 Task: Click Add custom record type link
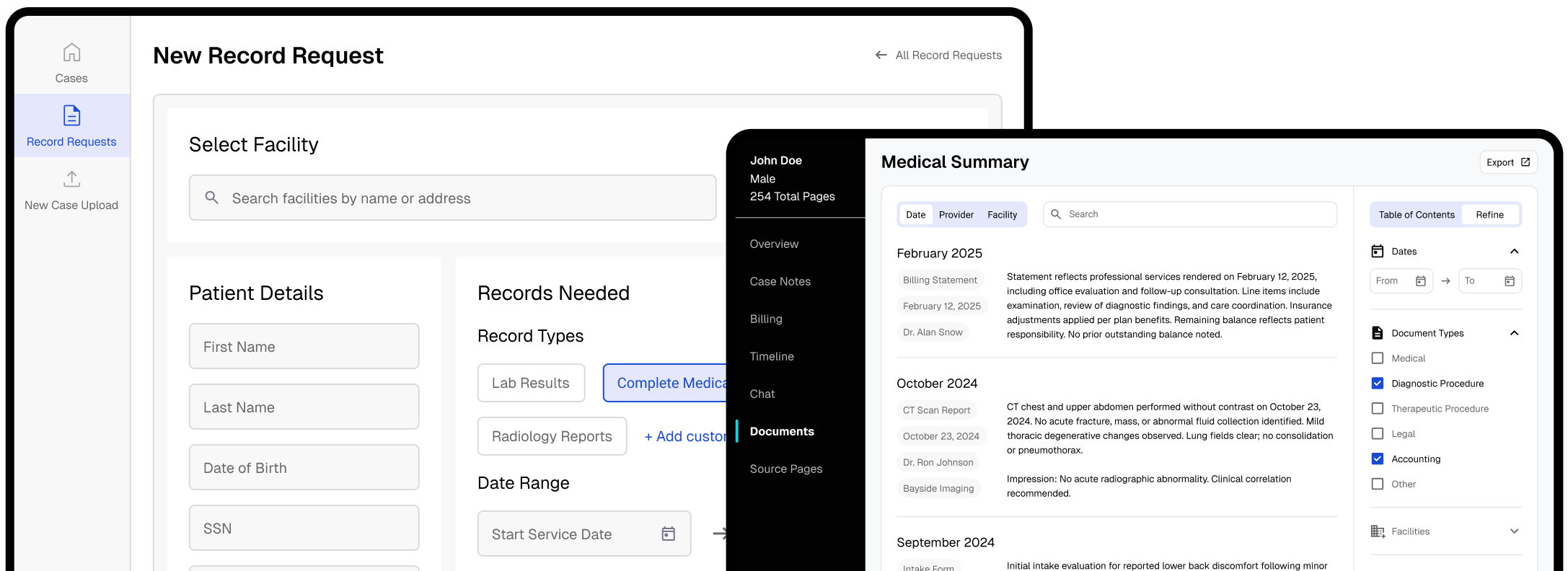685,436
